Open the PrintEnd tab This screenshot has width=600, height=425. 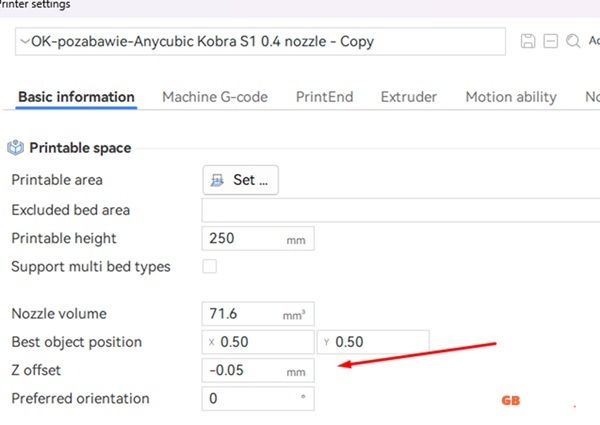coord(324,97)
